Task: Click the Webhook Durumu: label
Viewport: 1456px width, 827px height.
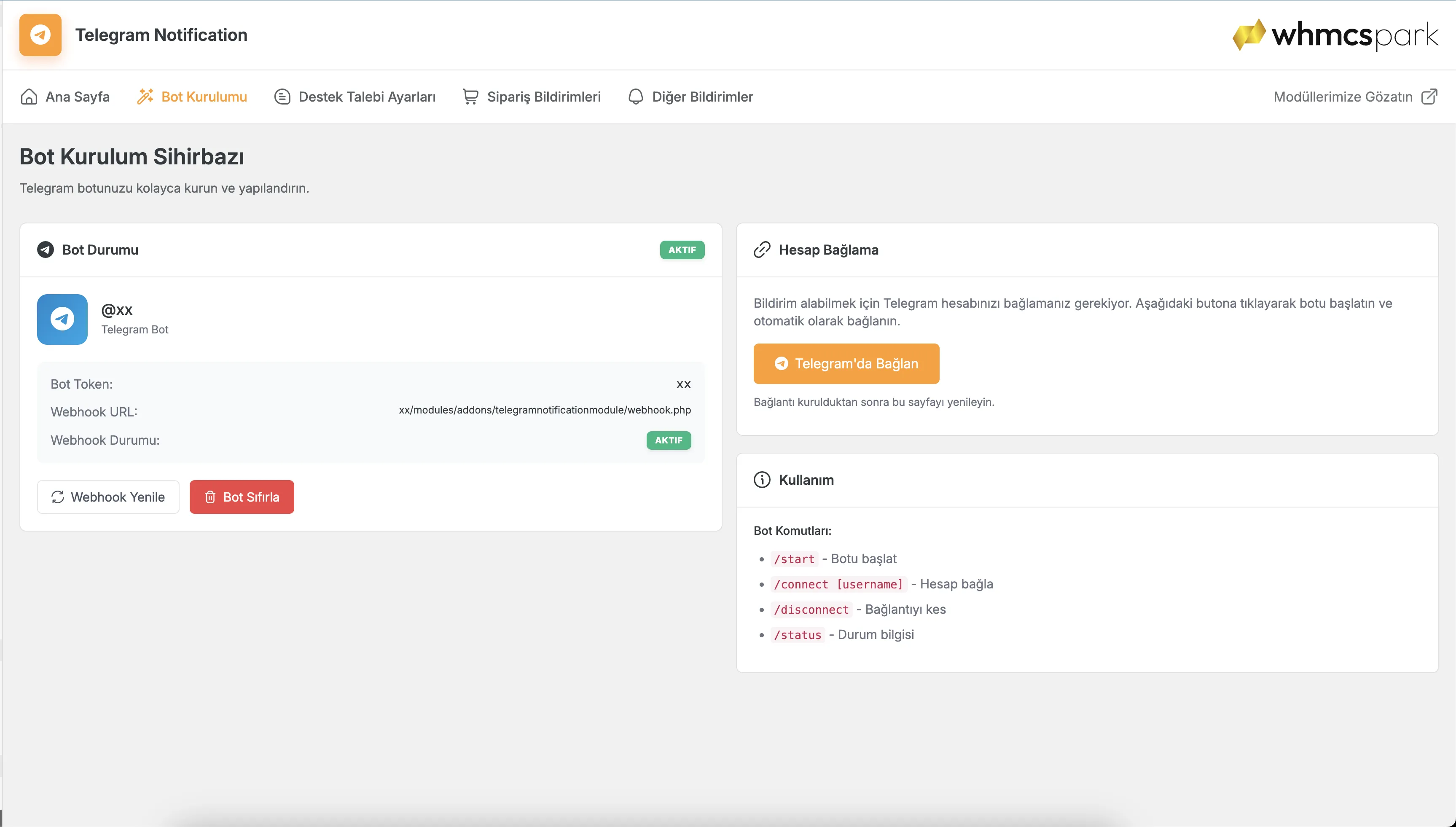Action: [x=105, y=440]
